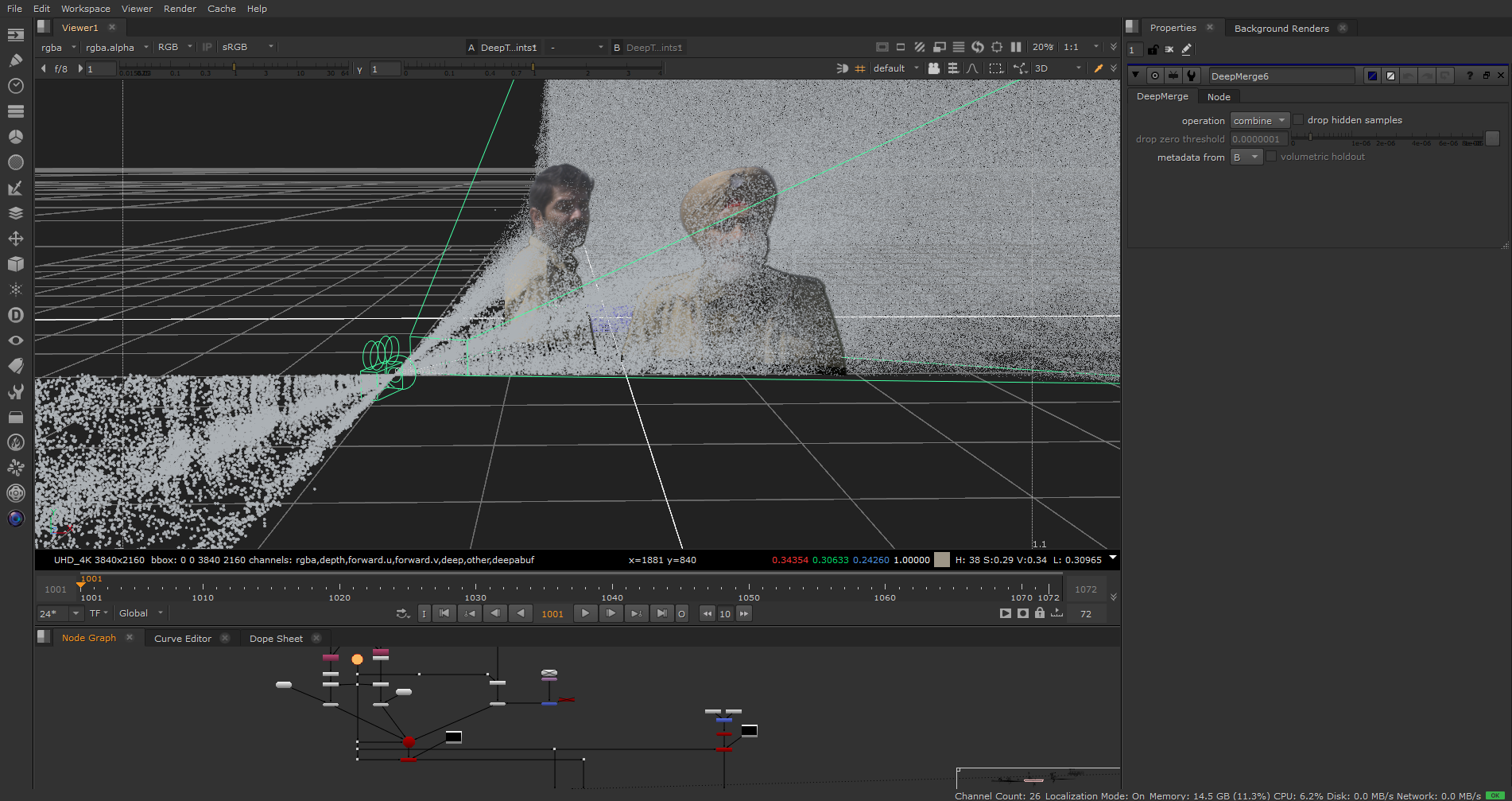1512x801 pixels.
Task: Toggle the properties panel lock icon
Action: point(1153,49)
